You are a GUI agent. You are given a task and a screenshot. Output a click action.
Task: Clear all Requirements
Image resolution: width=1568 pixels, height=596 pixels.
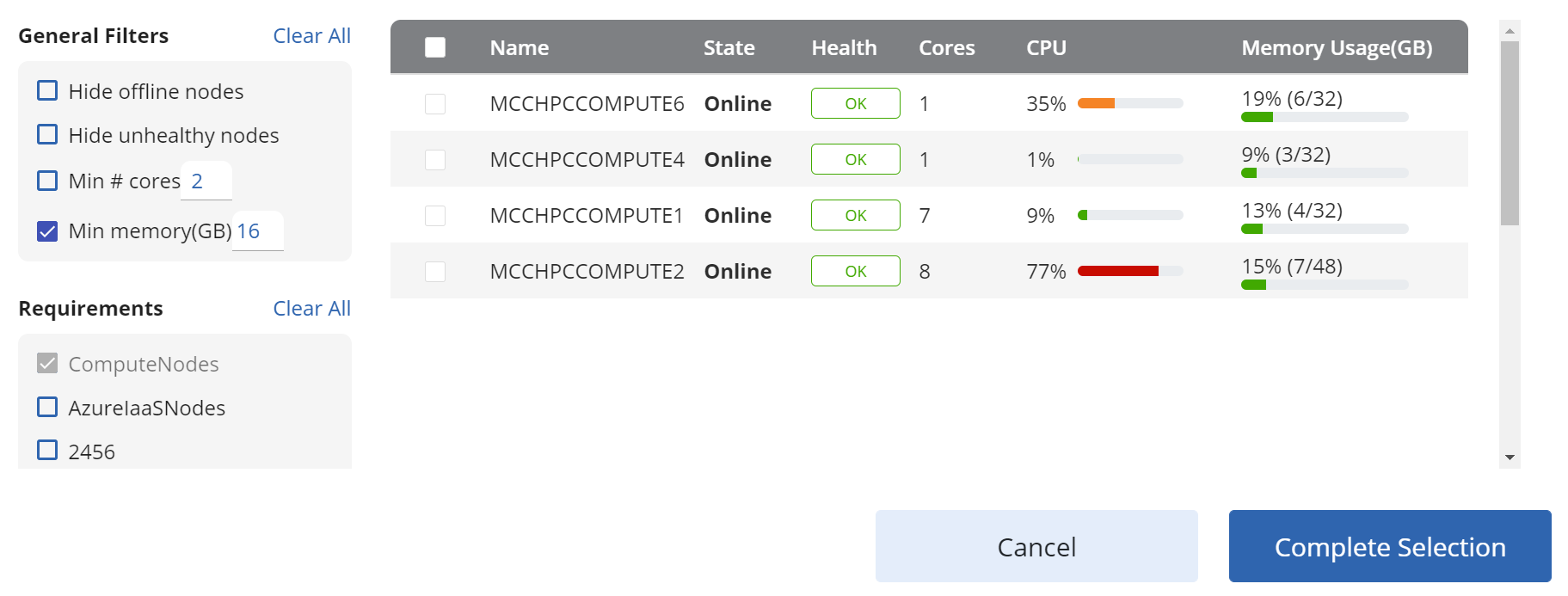311,309
